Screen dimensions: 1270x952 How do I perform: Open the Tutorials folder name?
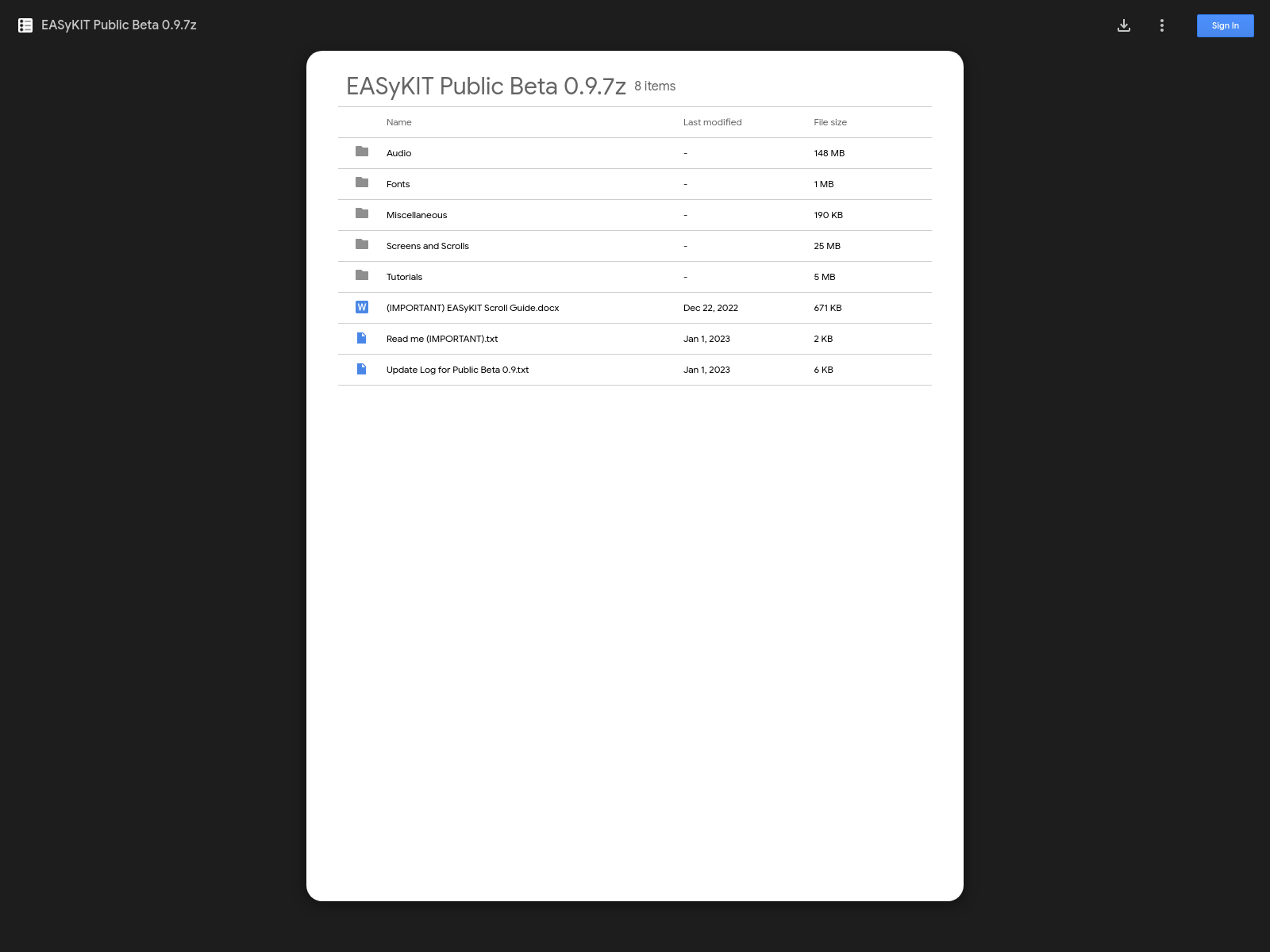[404, 277]
